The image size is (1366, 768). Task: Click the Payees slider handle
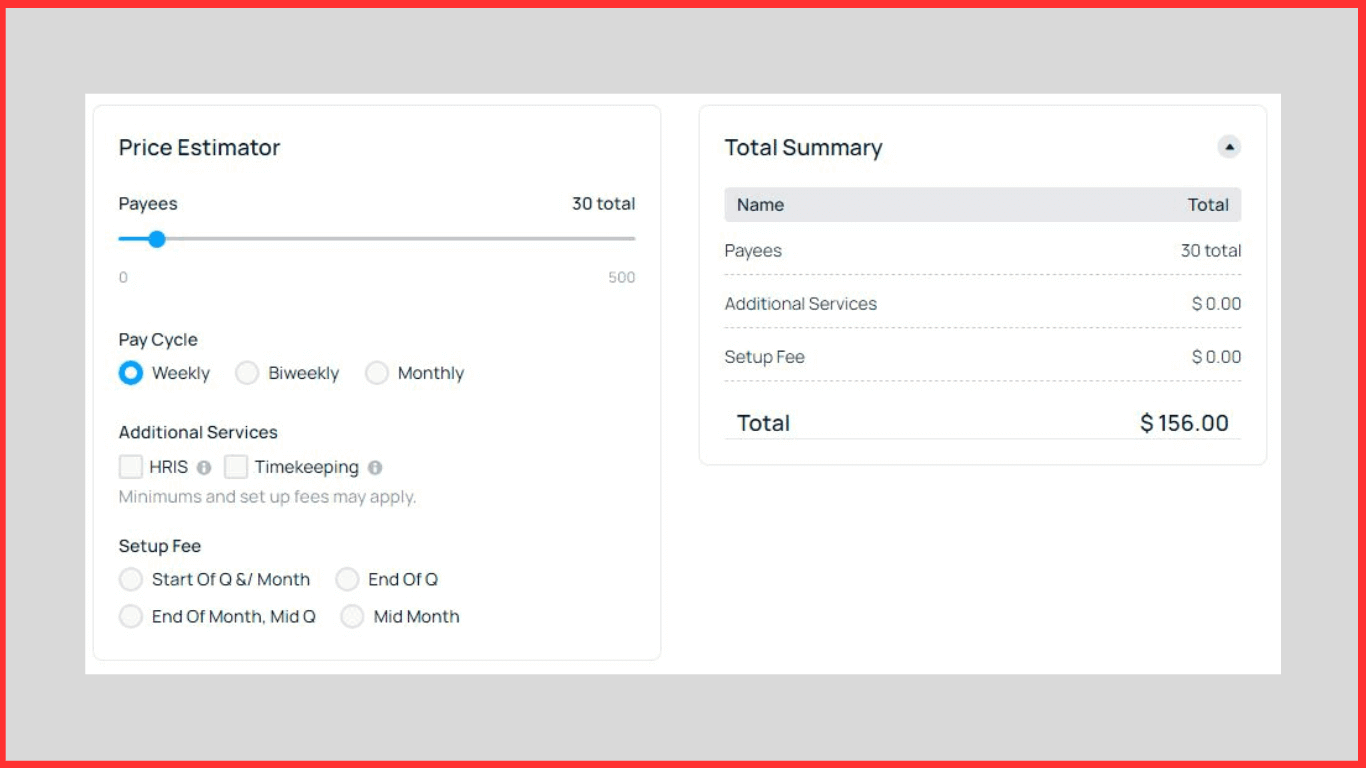point(157,239)
